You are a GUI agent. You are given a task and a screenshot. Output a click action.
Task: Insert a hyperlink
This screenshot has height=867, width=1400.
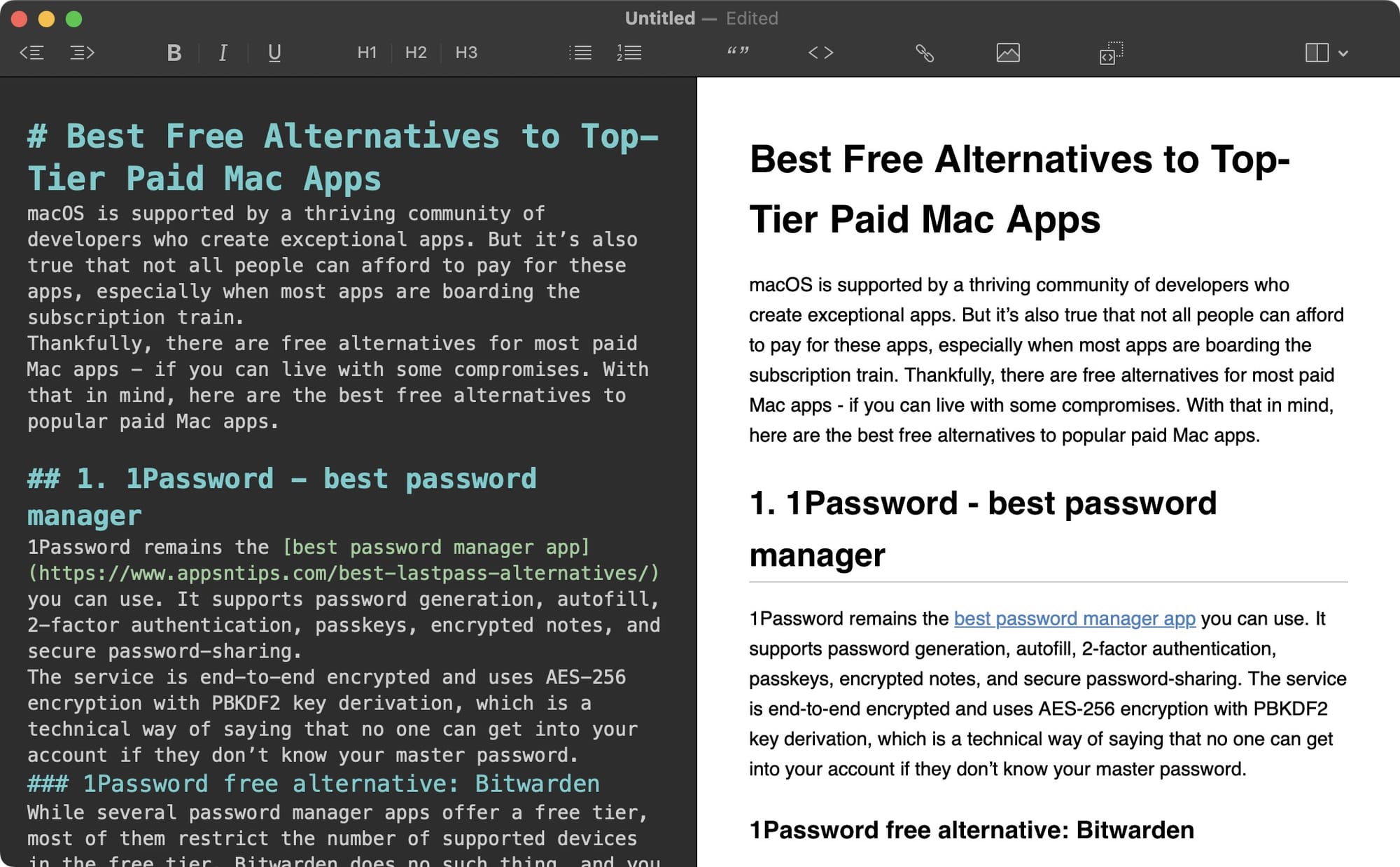click(x=925, y=53)
